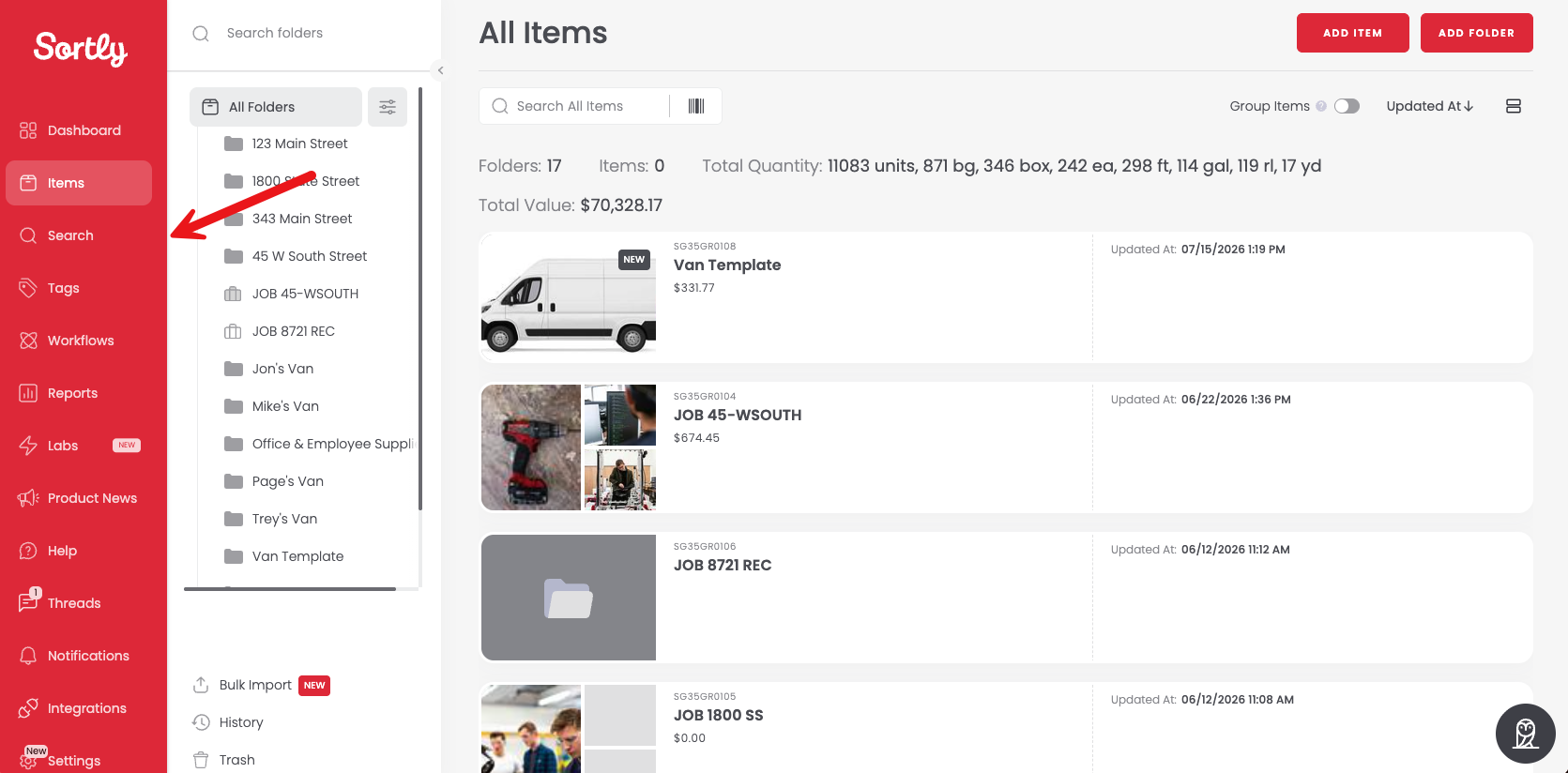Screen dimensions: 1568x773
Task: Collapse the folder panel with the chevron
Action: pos(440,70)
